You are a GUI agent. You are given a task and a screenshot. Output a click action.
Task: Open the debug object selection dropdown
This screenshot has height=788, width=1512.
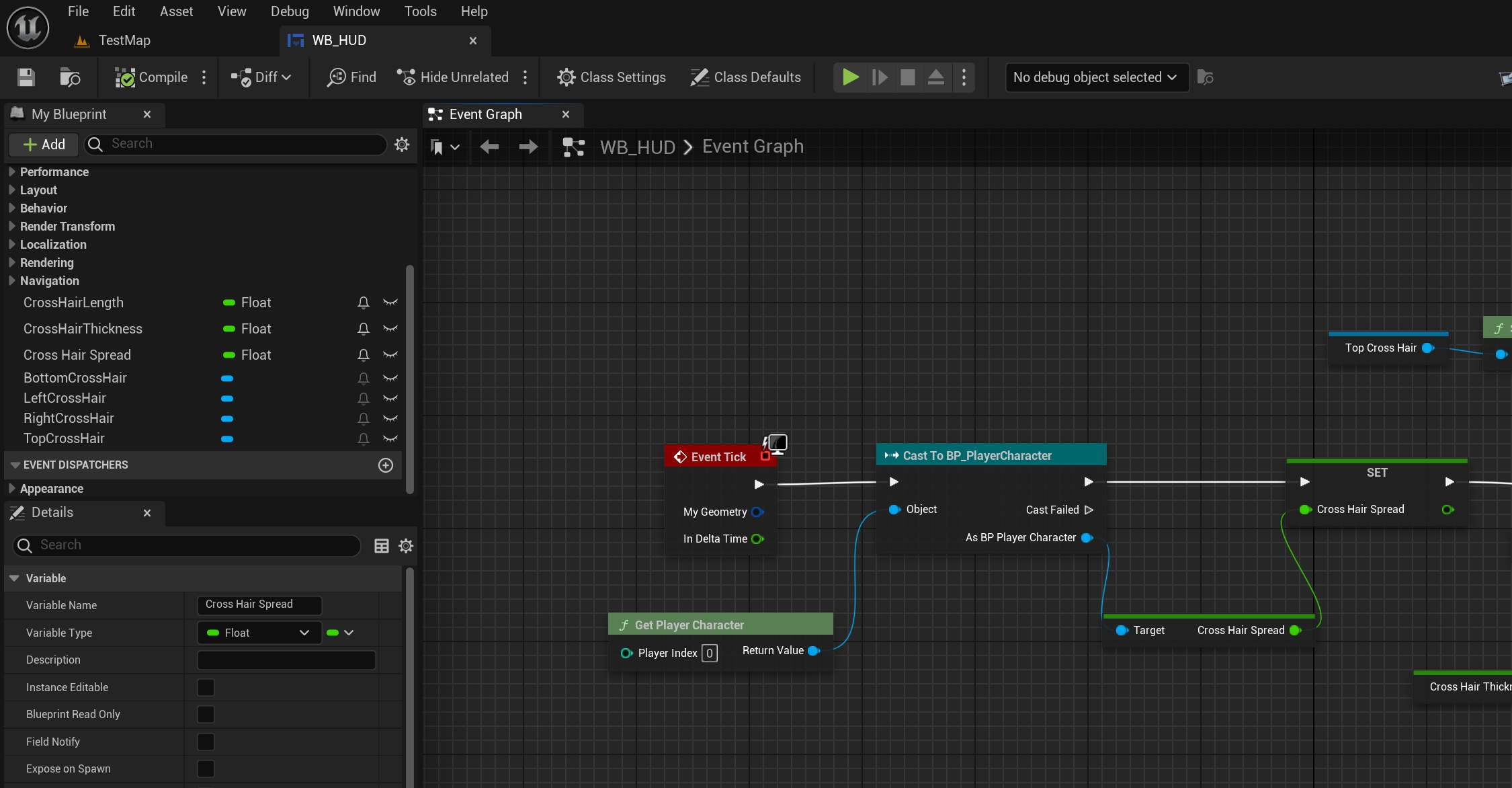(x=1095, y=77)
